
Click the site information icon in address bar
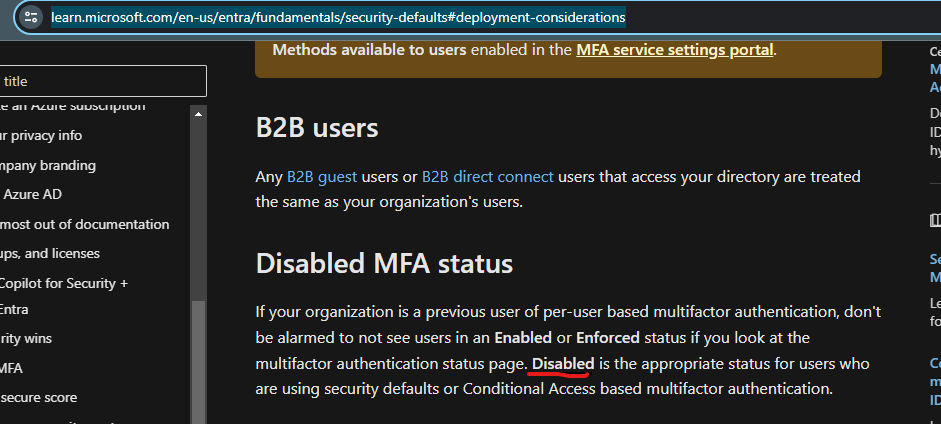click(x=31, y=17)
